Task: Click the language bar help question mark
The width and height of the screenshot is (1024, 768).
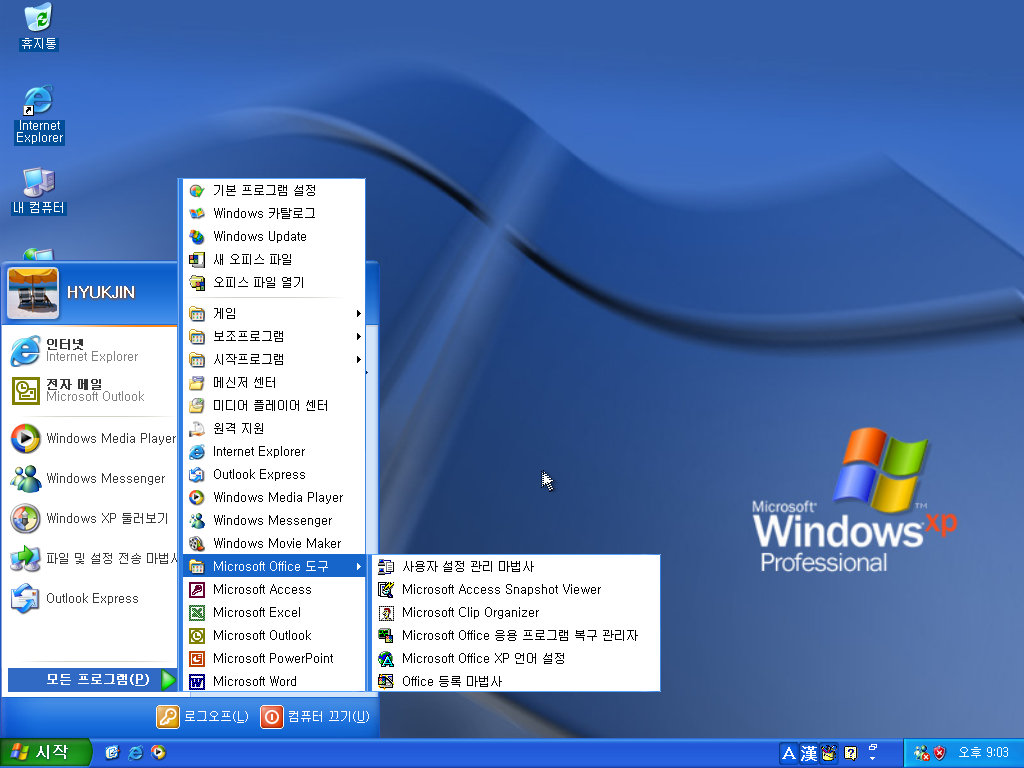Action: [x=850, y=754]
